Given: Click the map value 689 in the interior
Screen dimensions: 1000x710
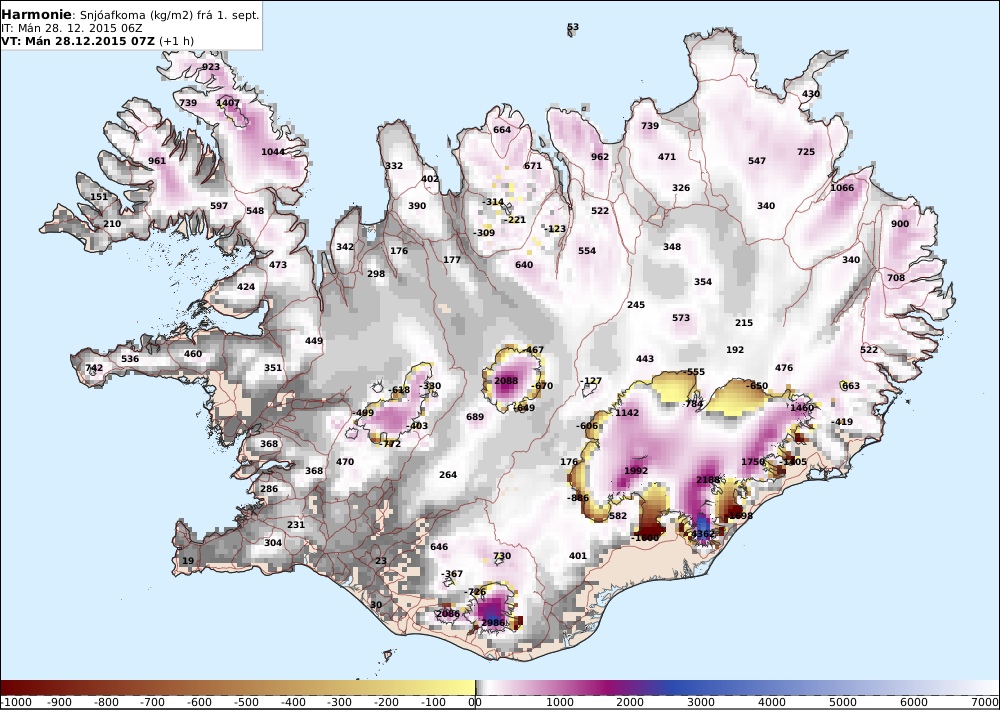Looking at the screenshot, I should coord(475,417).
